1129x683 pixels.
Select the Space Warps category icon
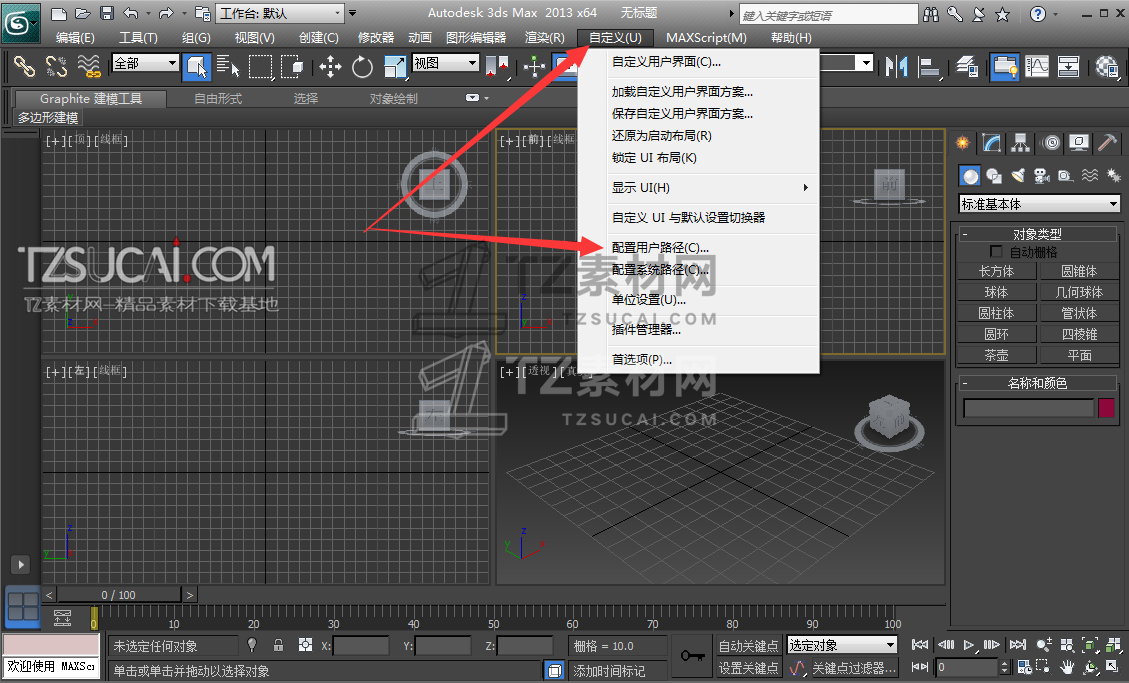click(1090, 176)
